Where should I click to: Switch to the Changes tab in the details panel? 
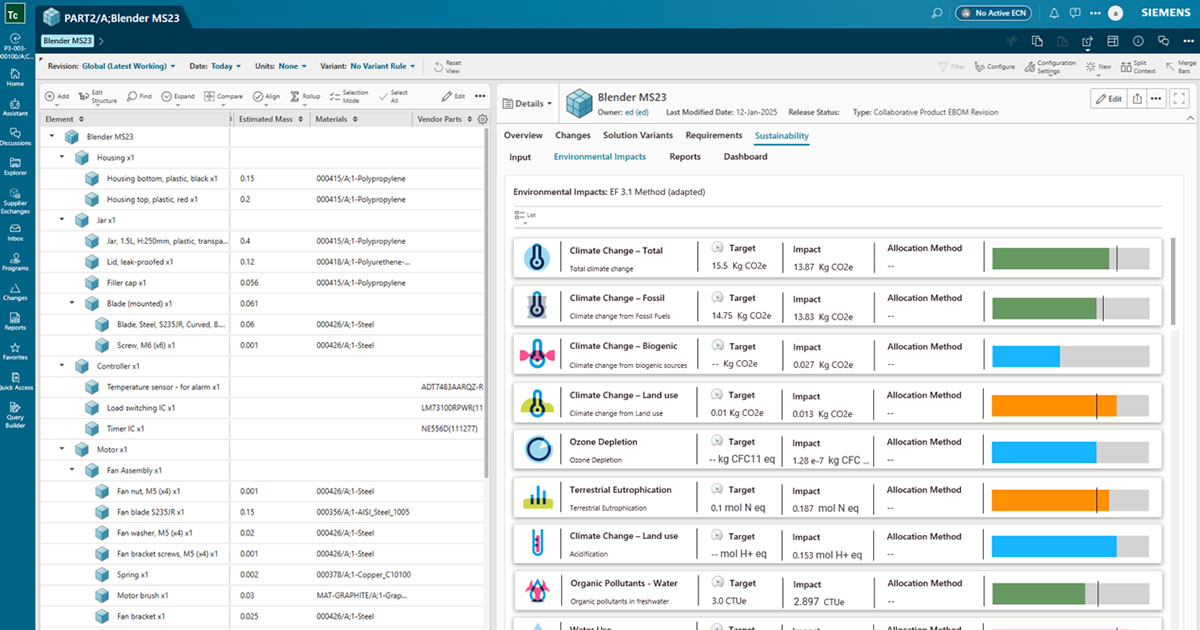click(573, 135)
